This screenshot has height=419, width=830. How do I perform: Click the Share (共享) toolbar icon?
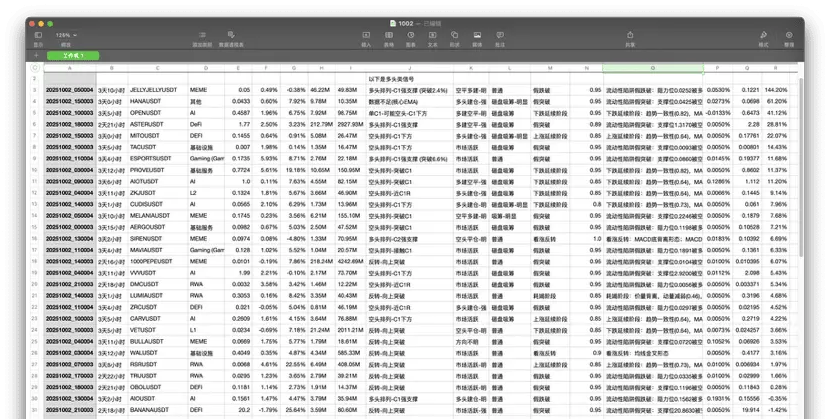click(630, 35)
